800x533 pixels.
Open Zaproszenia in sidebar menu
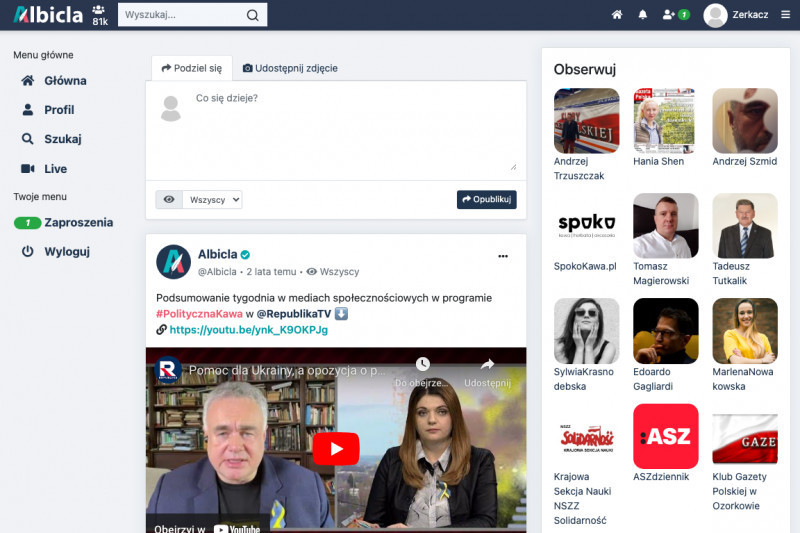[78, 223]
